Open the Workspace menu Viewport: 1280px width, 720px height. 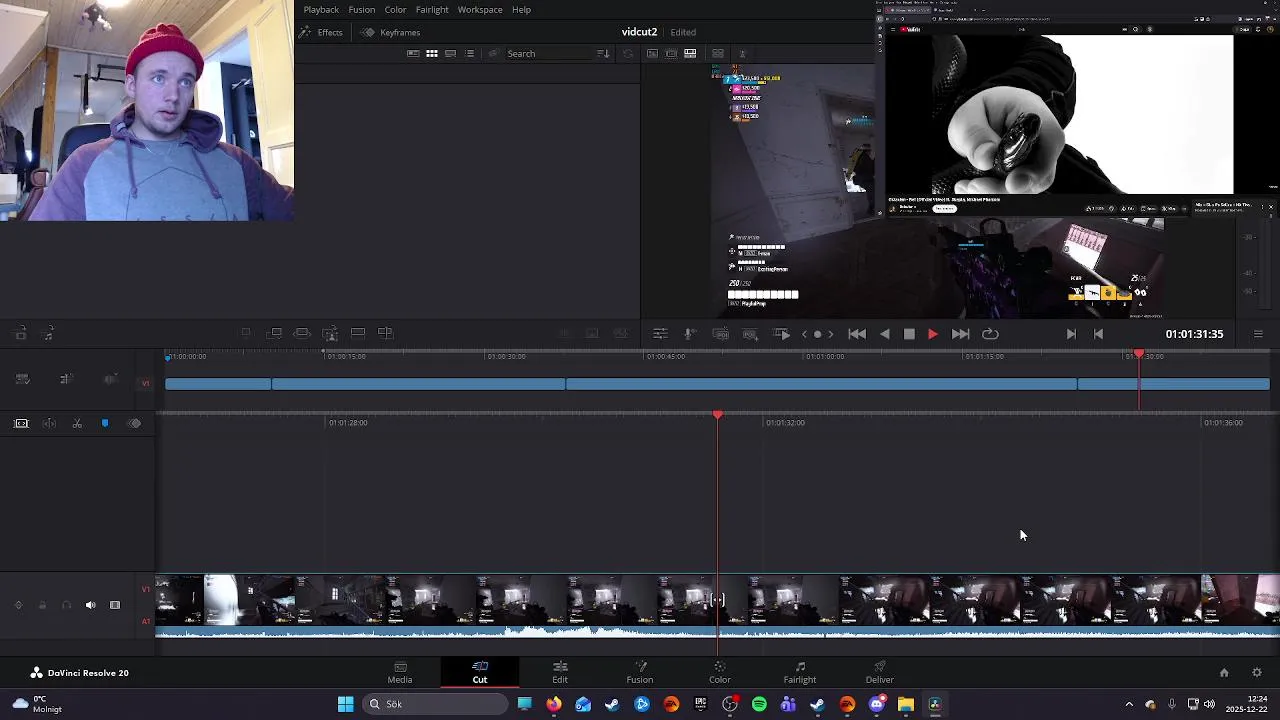(x=480, y=10)
